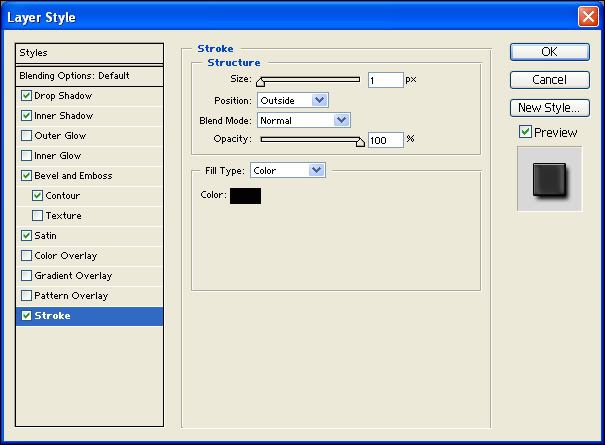The width and height of the screenshot is (605, 445).
Task: Select the Pattern Overlay label
Action: point(71,296)
